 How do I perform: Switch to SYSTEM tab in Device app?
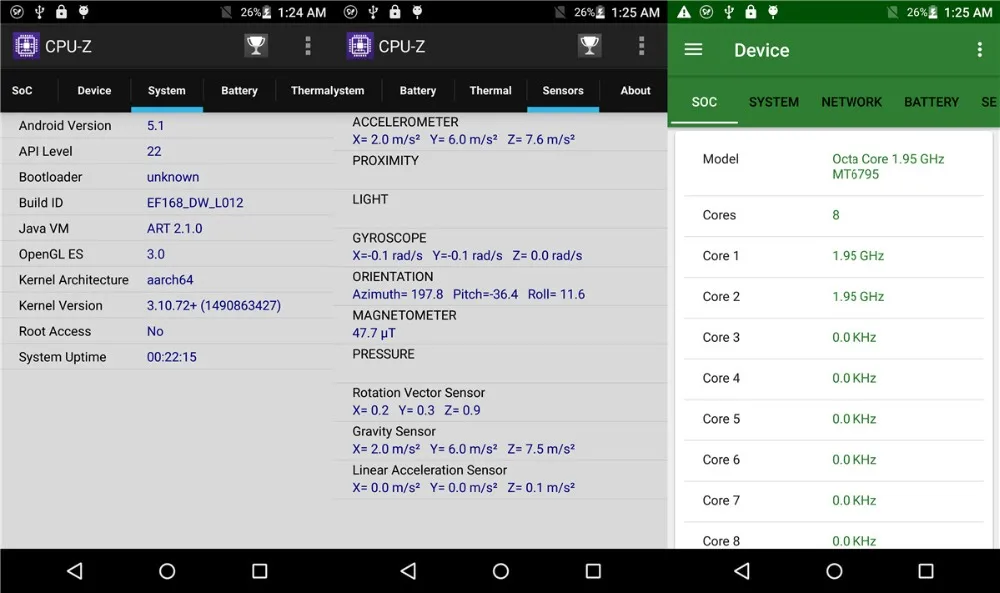click(x=774, y=102)
